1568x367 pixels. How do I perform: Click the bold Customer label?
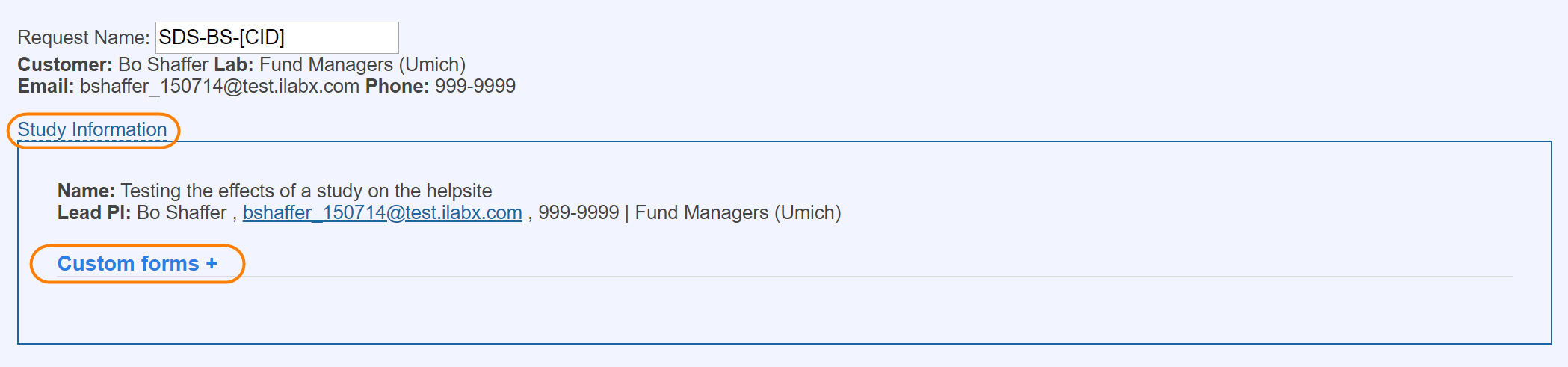65,65
